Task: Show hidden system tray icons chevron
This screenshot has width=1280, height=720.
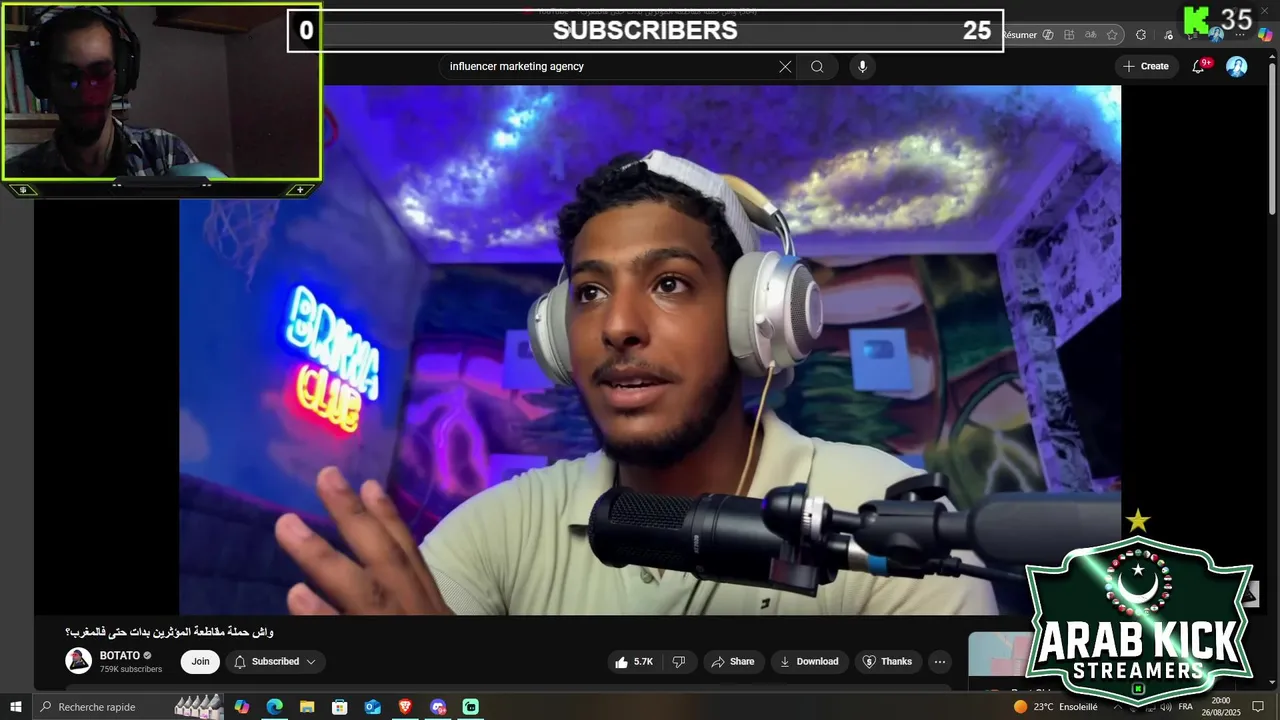Action: [x=1118, y=707]
